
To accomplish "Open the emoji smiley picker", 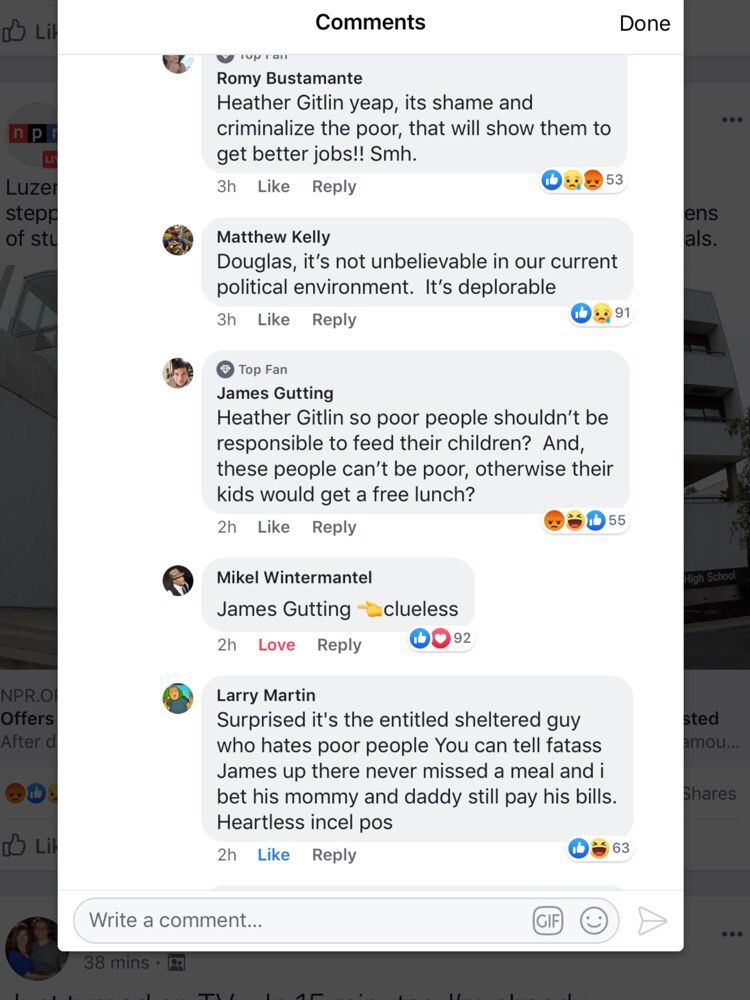I will pyautogui.click(x=594, y=921).
